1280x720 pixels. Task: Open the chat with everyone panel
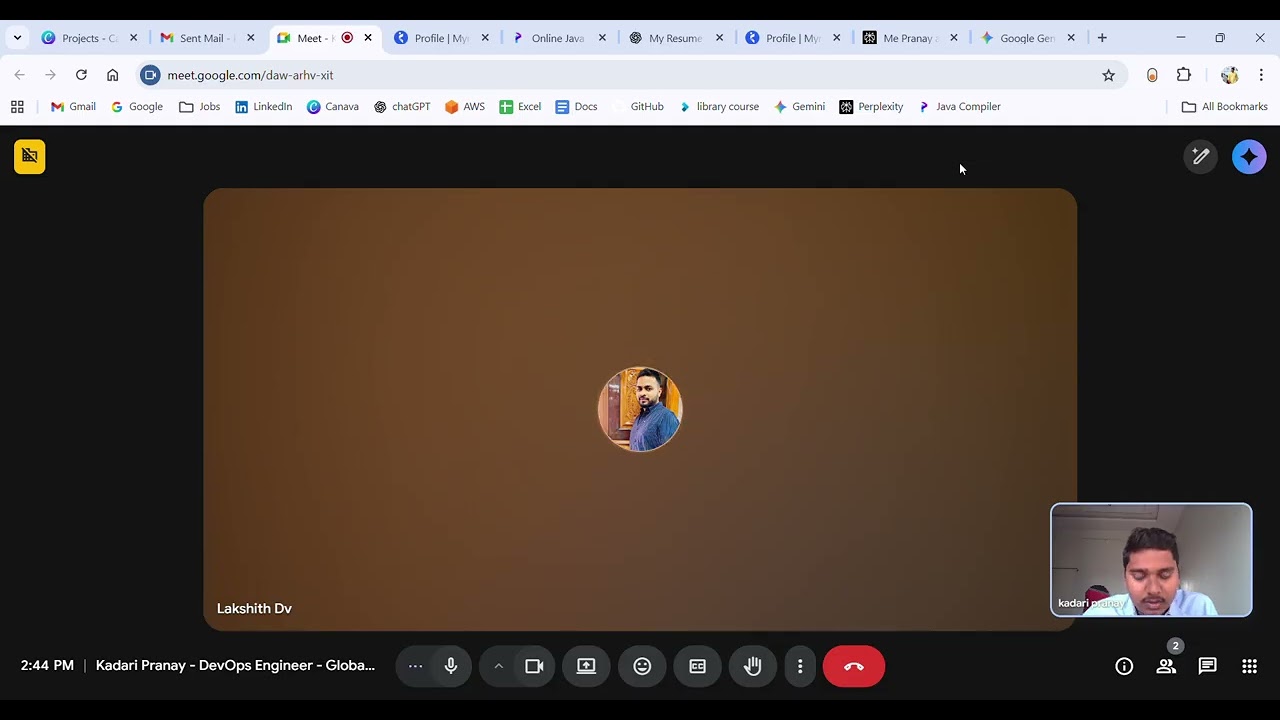[x=1208, y=666]
